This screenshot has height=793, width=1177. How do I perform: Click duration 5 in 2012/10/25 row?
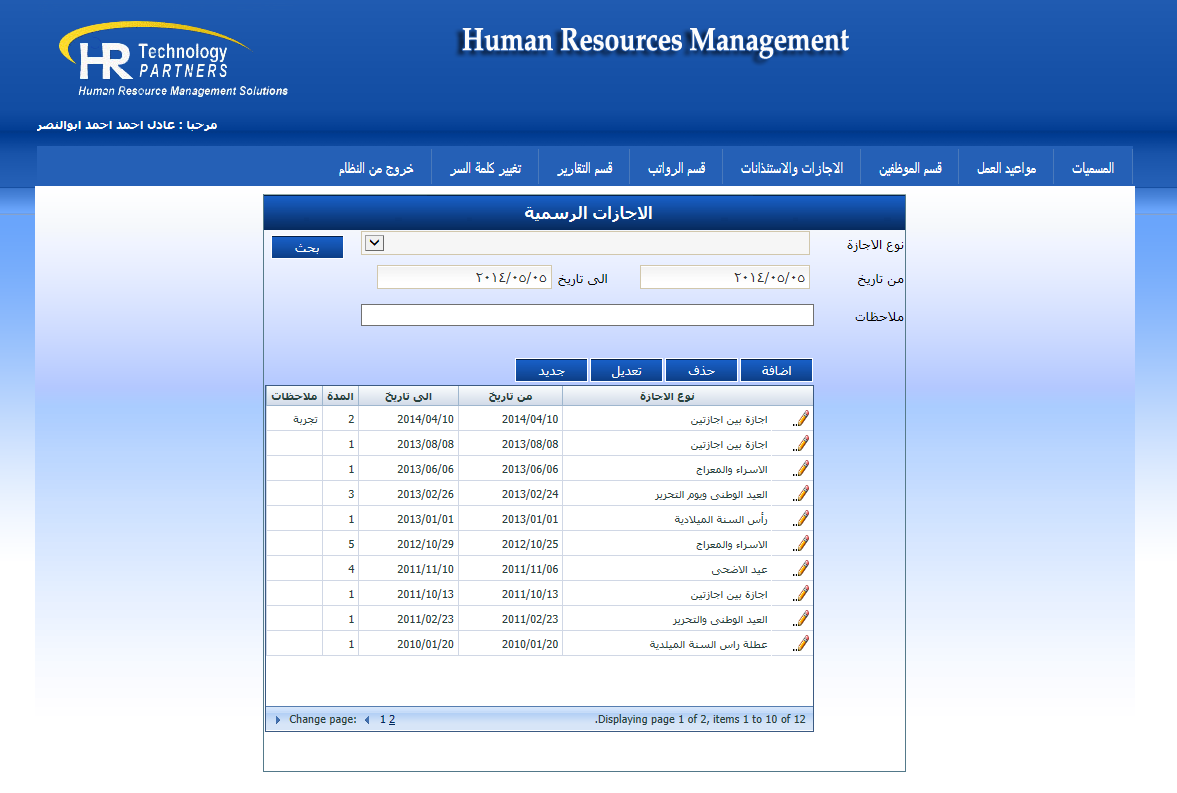click(x=351, y=544)
